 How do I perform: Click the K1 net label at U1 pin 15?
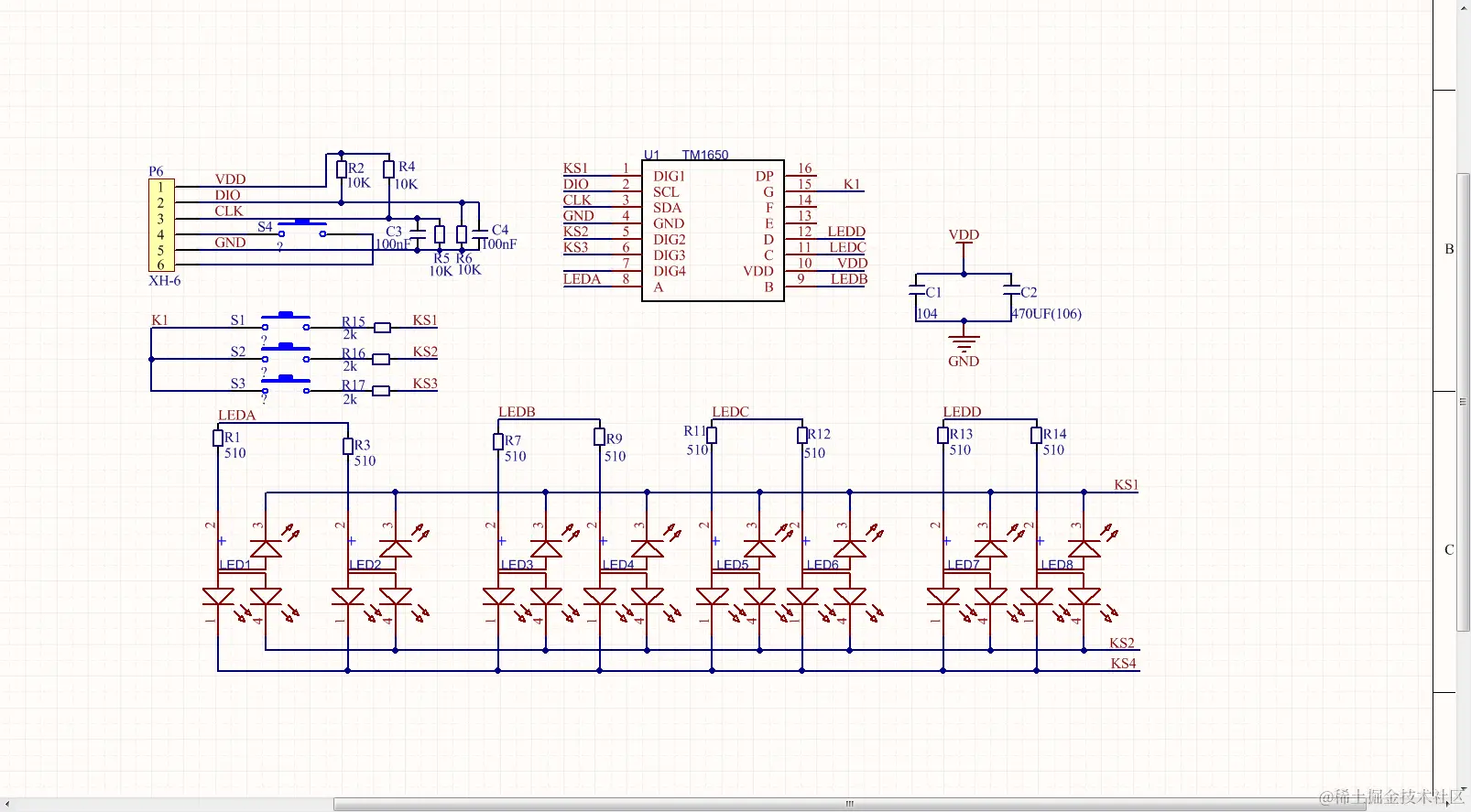coord(852,184)
